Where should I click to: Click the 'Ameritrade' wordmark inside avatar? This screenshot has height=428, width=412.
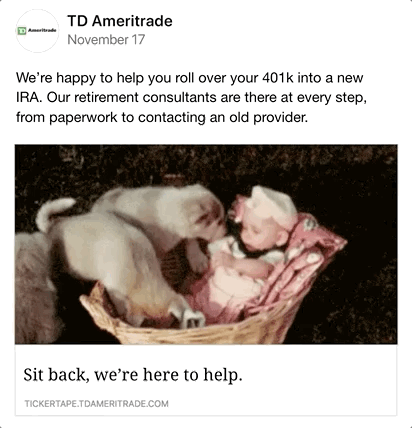pos(42,30)
